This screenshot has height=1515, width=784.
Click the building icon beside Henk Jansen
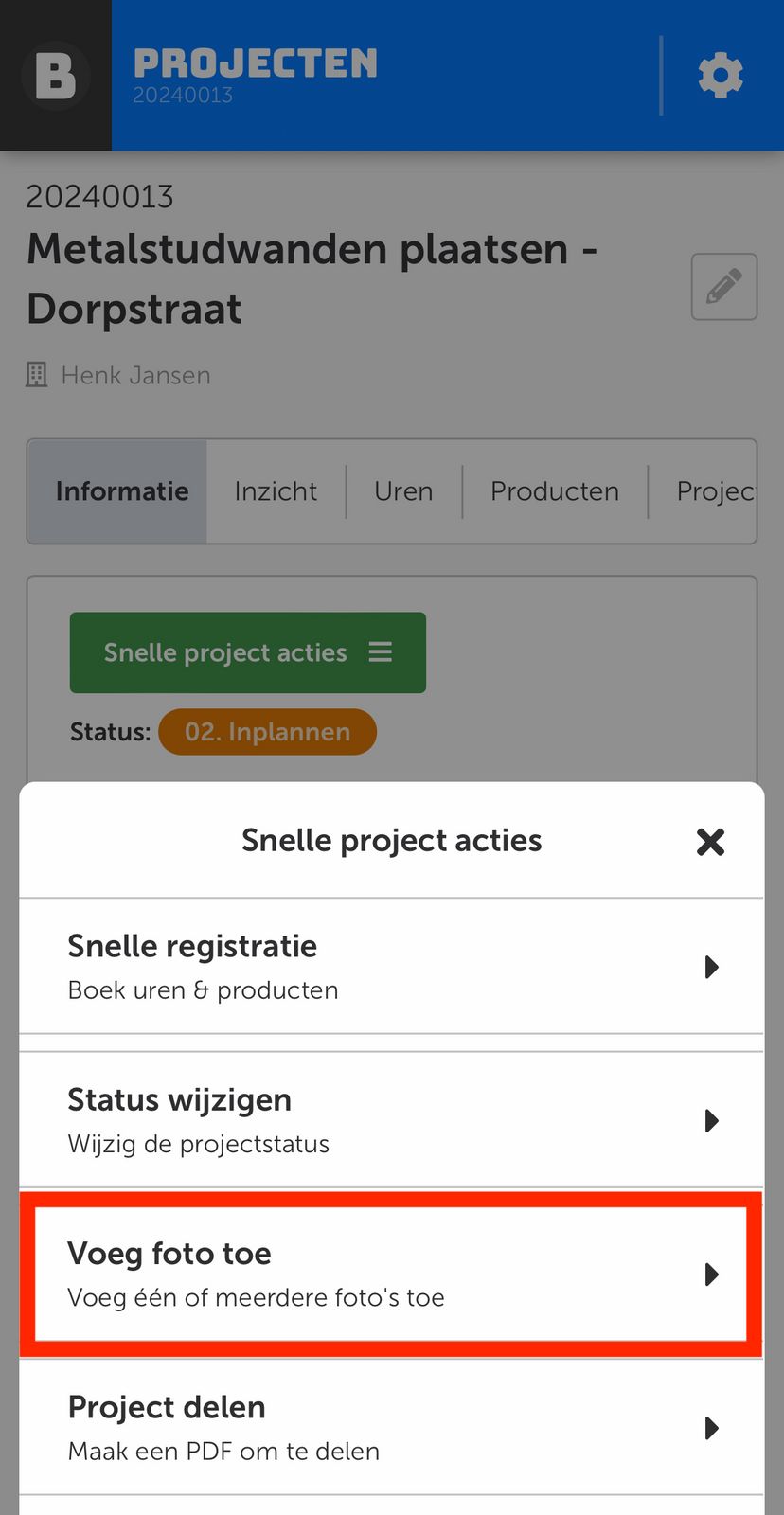point(37,375)
